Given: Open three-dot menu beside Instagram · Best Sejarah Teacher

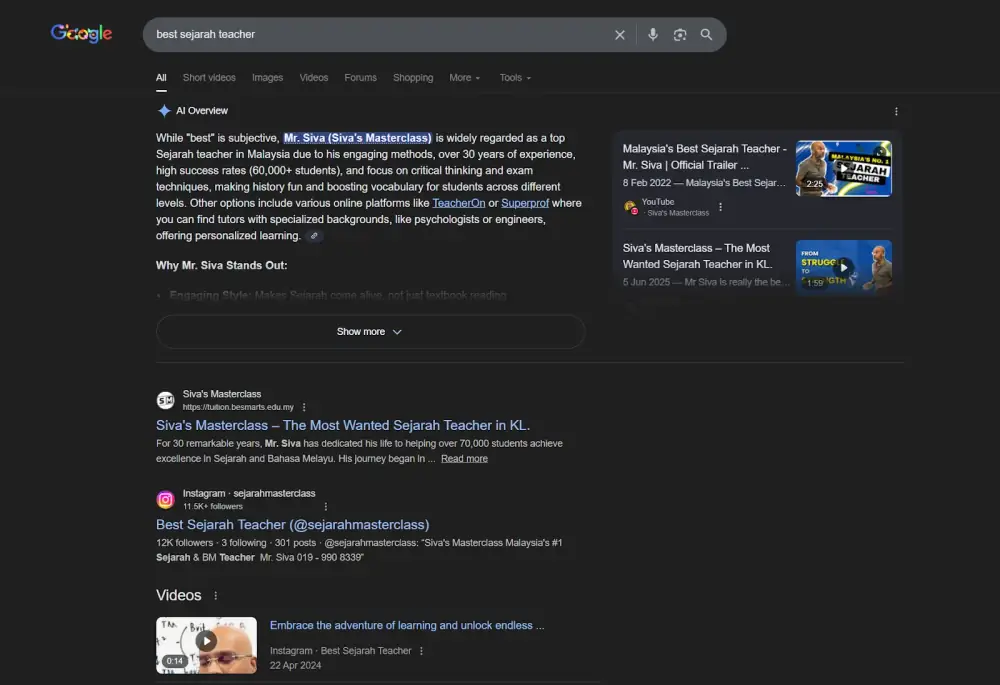Looking at the screenshot, I should (x=422, y=651).
